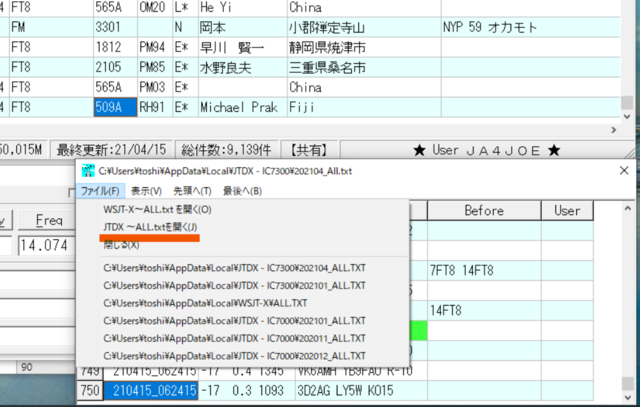Choose JTDX ～ALL.txtを開く(J)
The image size is (640, 407).
[150, 227]
